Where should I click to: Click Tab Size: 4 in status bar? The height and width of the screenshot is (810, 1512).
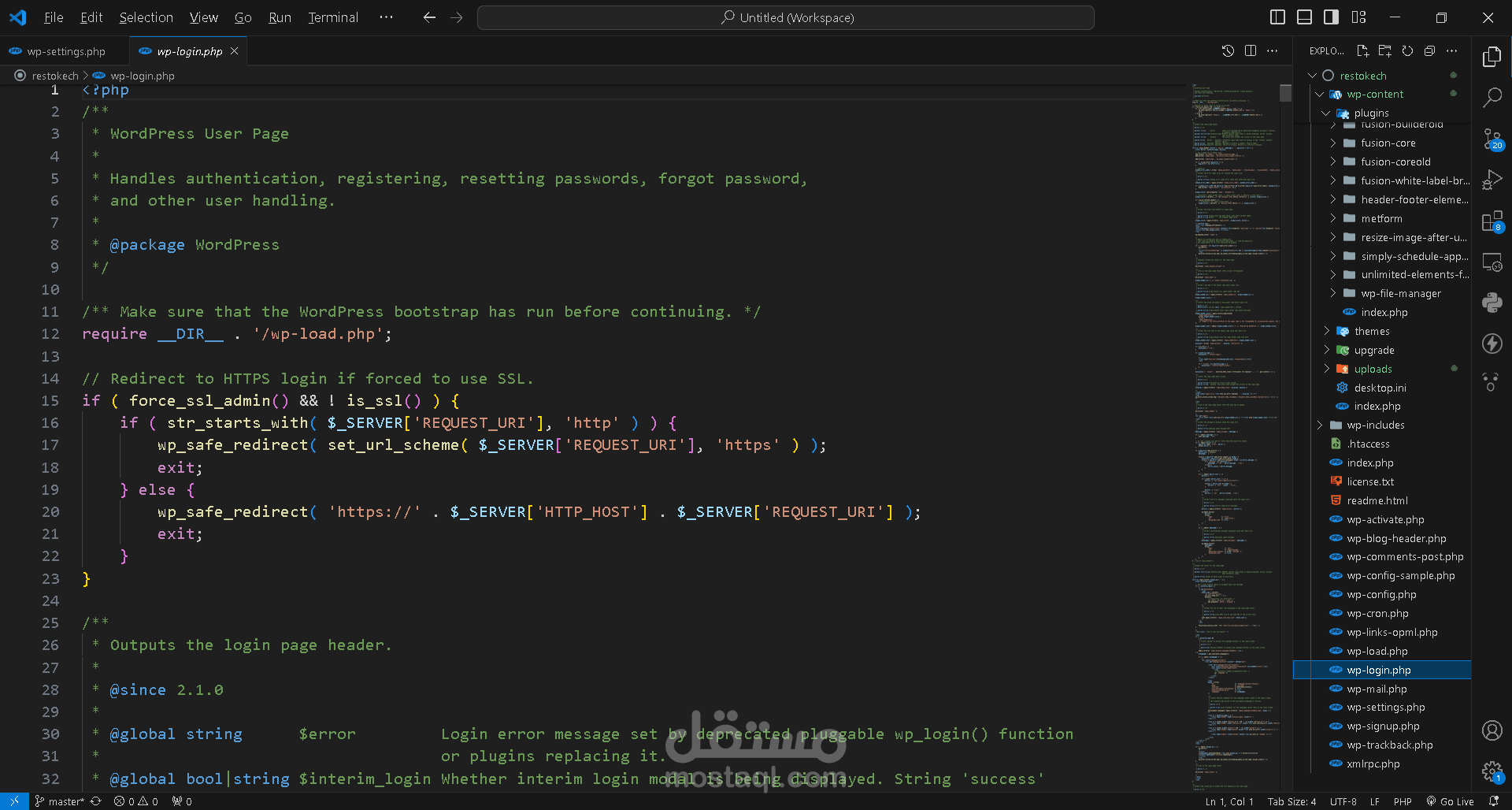point(1291,801)
